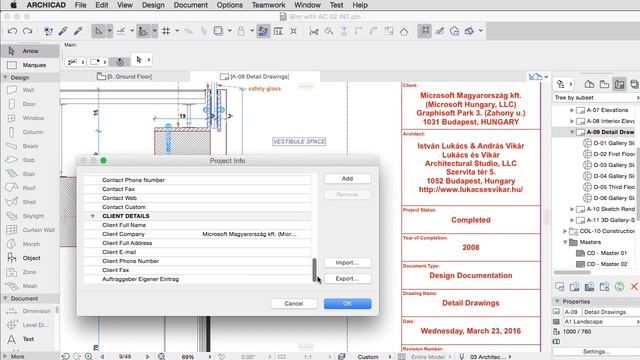Expand the A-07 Elevations subset
Screen dimensions: 640x360
(x=572, y=110)
